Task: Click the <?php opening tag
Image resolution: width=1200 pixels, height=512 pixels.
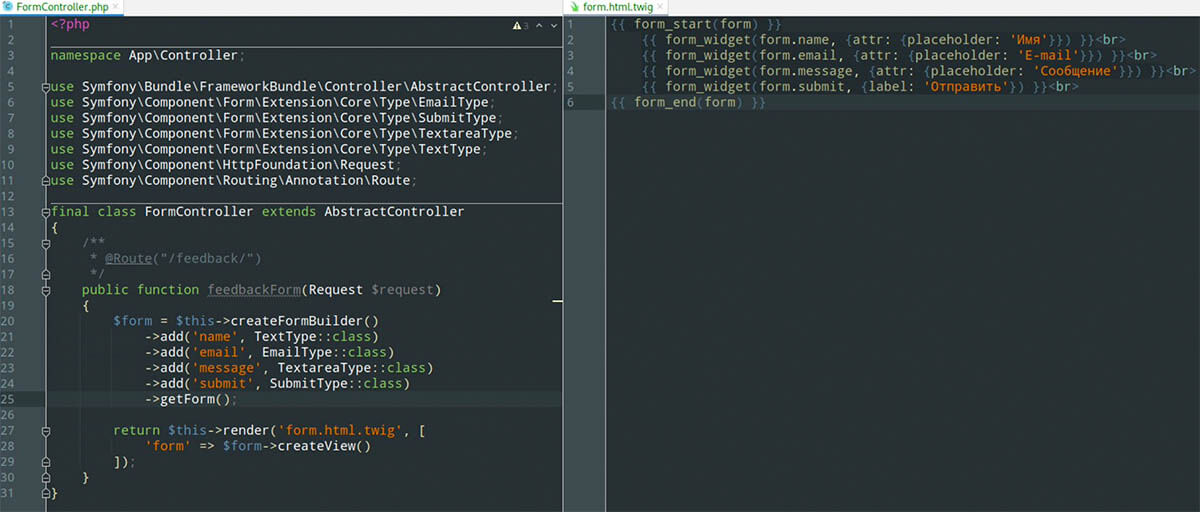Action: click(x=70, y=25)
